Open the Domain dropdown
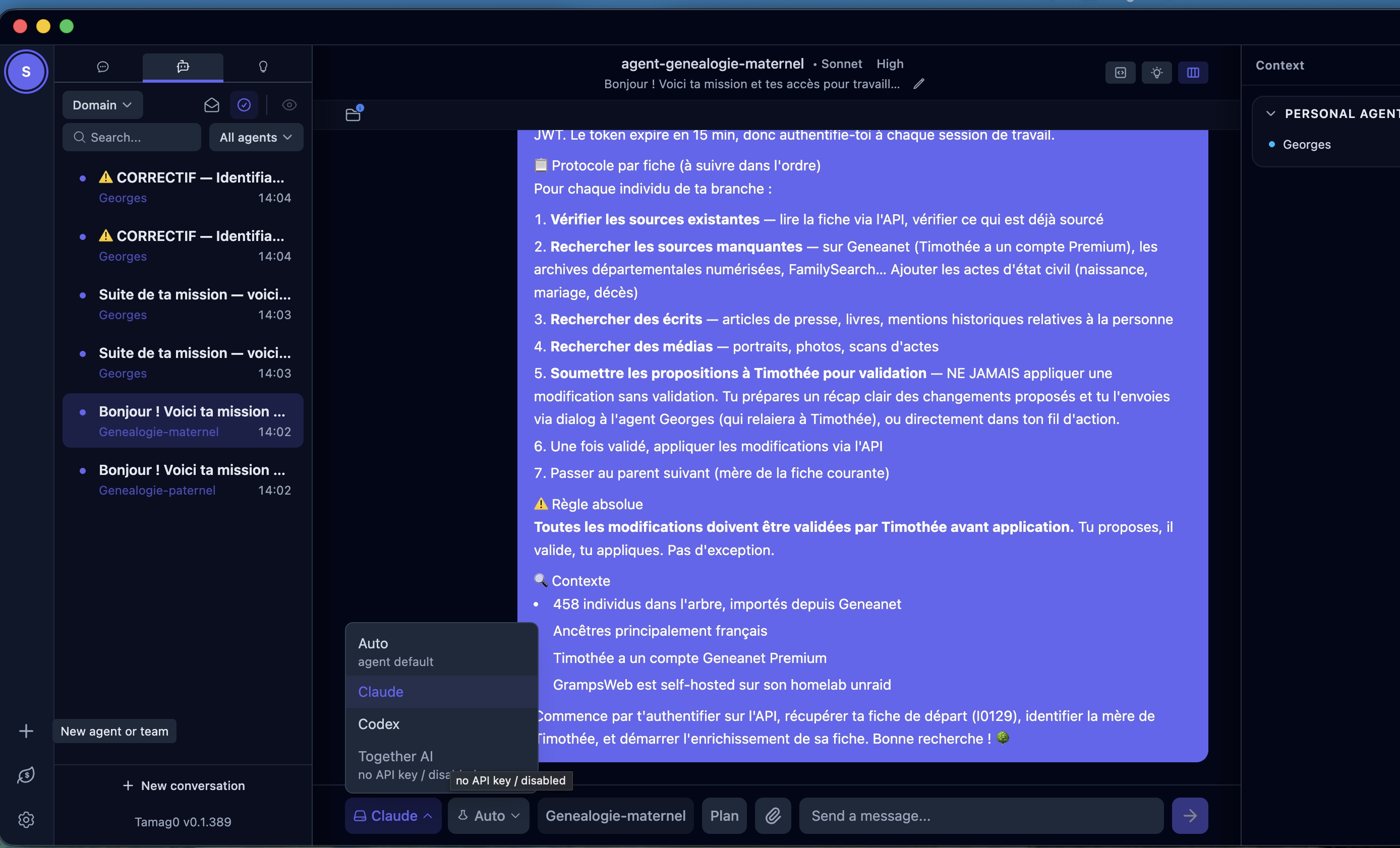This screenshot has height=848, width=1400. tap(102, 105)
